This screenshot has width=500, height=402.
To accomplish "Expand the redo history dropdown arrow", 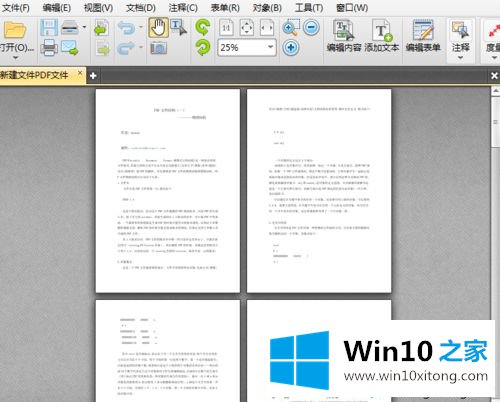I will coord(141,48).
